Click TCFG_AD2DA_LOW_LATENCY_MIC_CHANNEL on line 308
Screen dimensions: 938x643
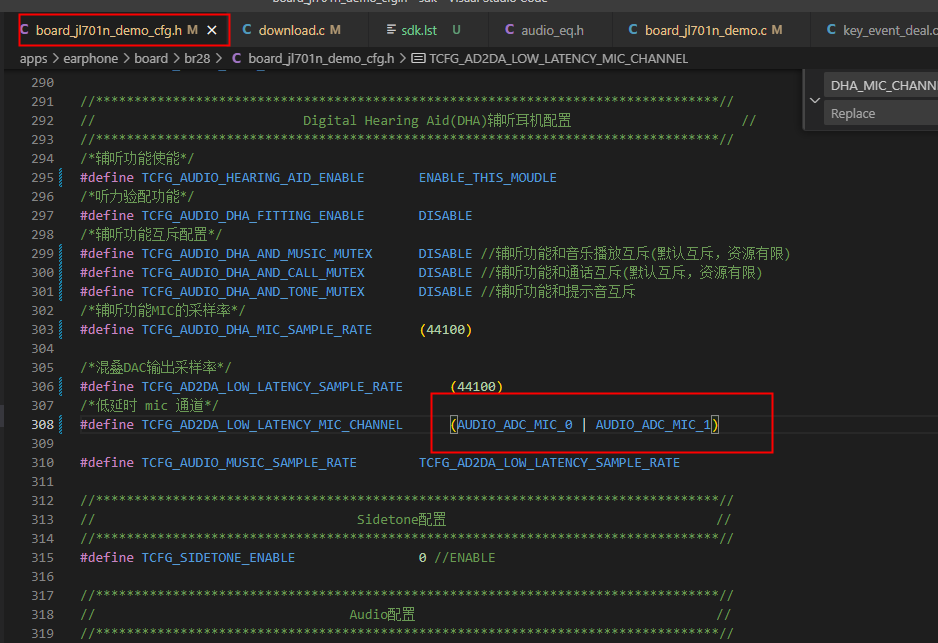(272, 425)
